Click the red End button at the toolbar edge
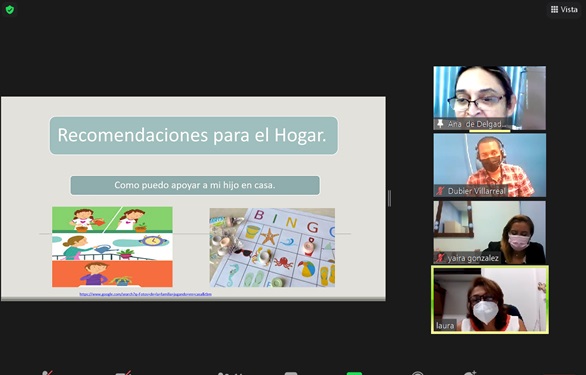 559,374
